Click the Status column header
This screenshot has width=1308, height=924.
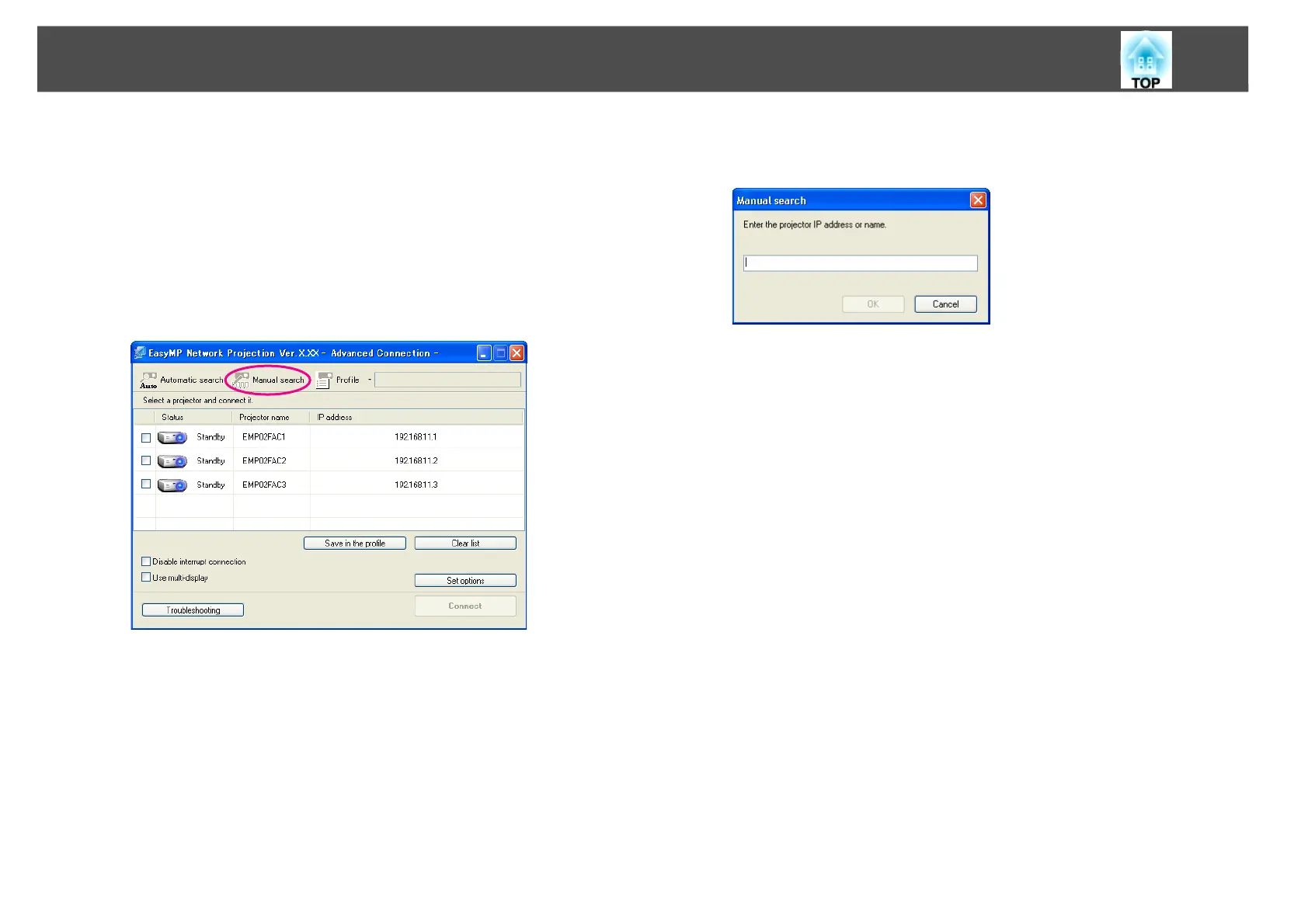[193, 417]
